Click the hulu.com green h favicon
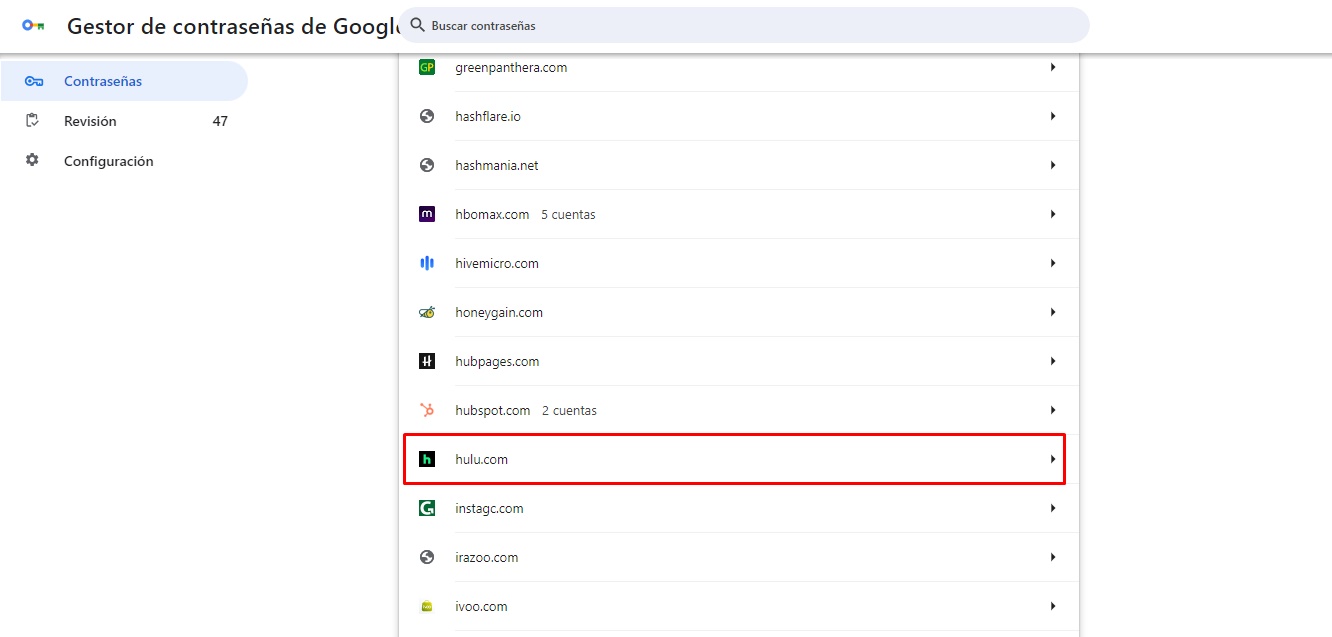The width and height of the screenshot is (1332, 637). (x=427, y=459)
